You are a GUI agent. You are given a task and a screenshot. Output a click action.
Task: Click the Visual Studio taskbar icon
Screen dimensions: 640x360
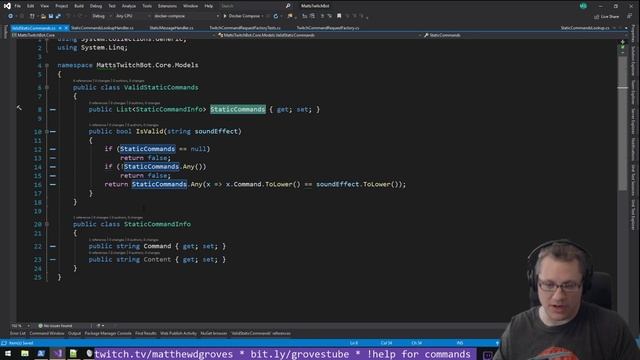pyautogui.click(x=57, y=353)
